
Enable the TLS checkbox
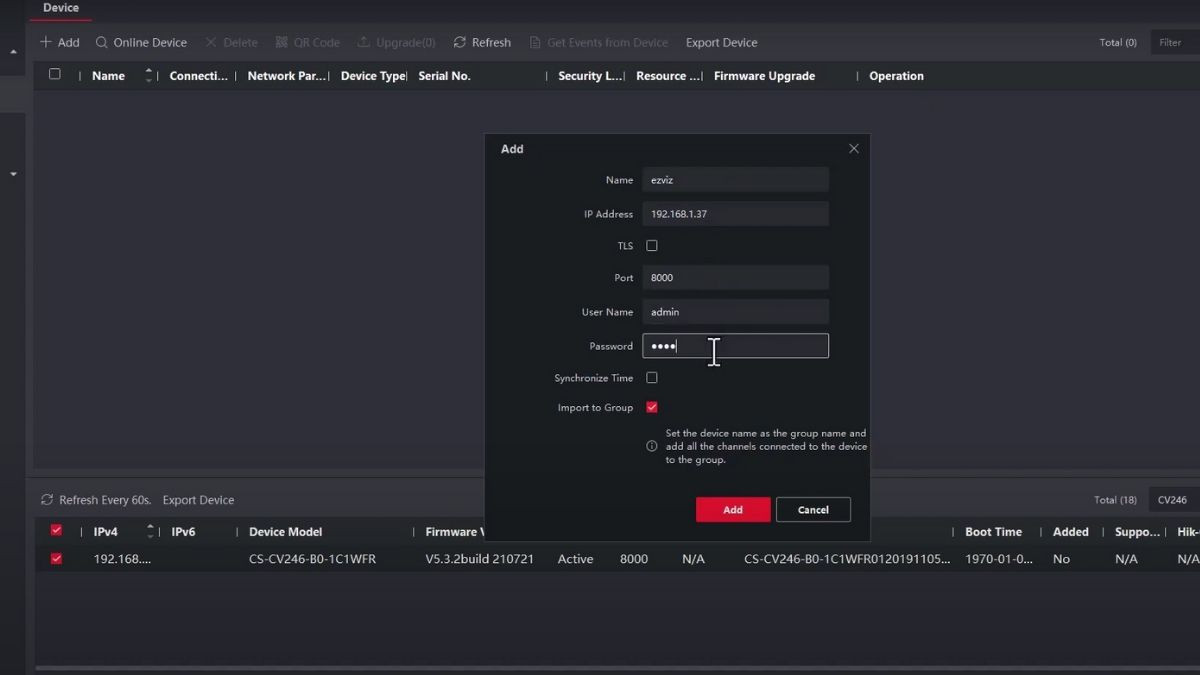652,246
